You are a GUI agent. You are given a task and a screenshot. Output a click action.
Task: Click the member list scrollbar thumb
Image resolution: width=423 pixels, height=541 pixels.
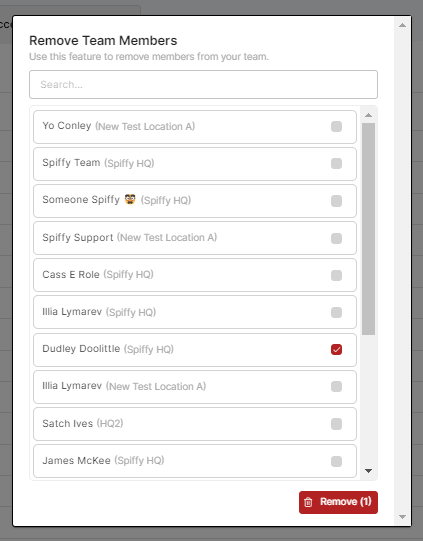pyautogui.click(x=368, y=229)
